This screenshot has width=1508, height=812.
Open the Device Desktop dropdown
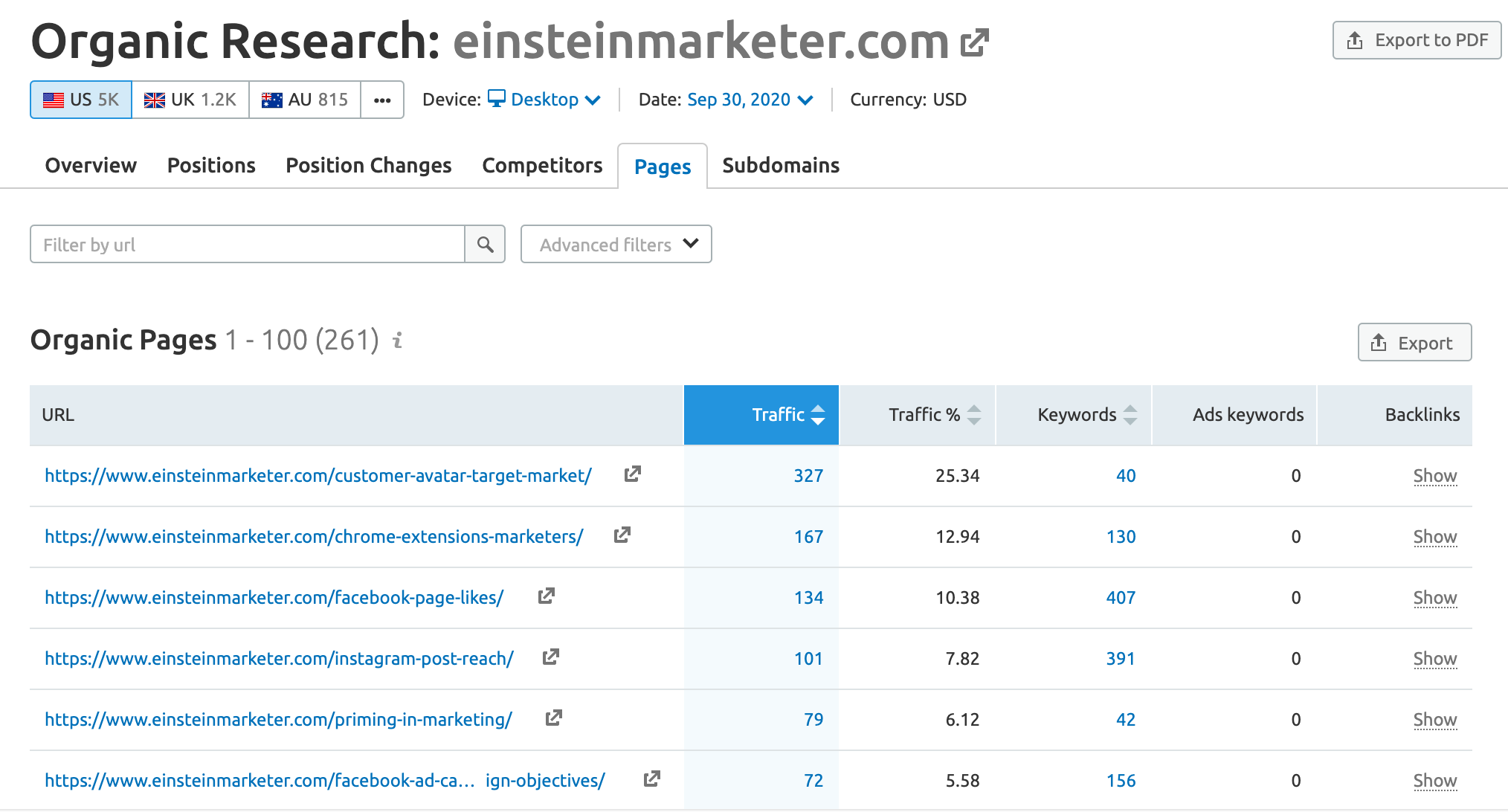click(x=544, y=100)
